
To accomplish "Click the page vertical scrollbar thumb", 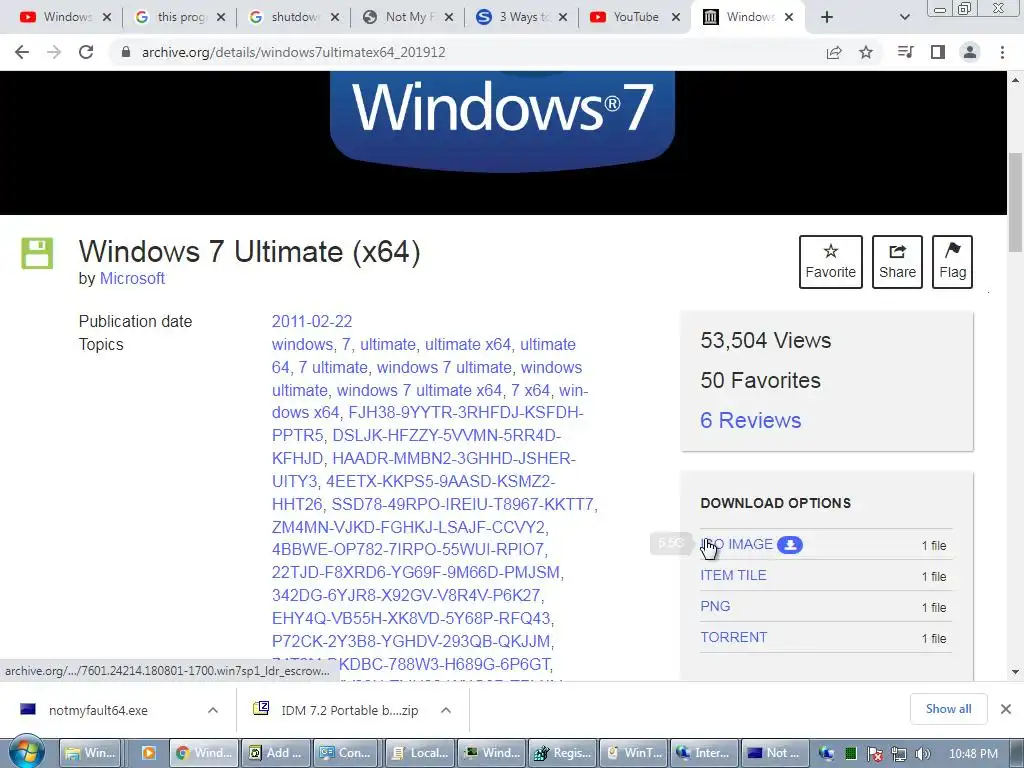I will (1015, 202).
